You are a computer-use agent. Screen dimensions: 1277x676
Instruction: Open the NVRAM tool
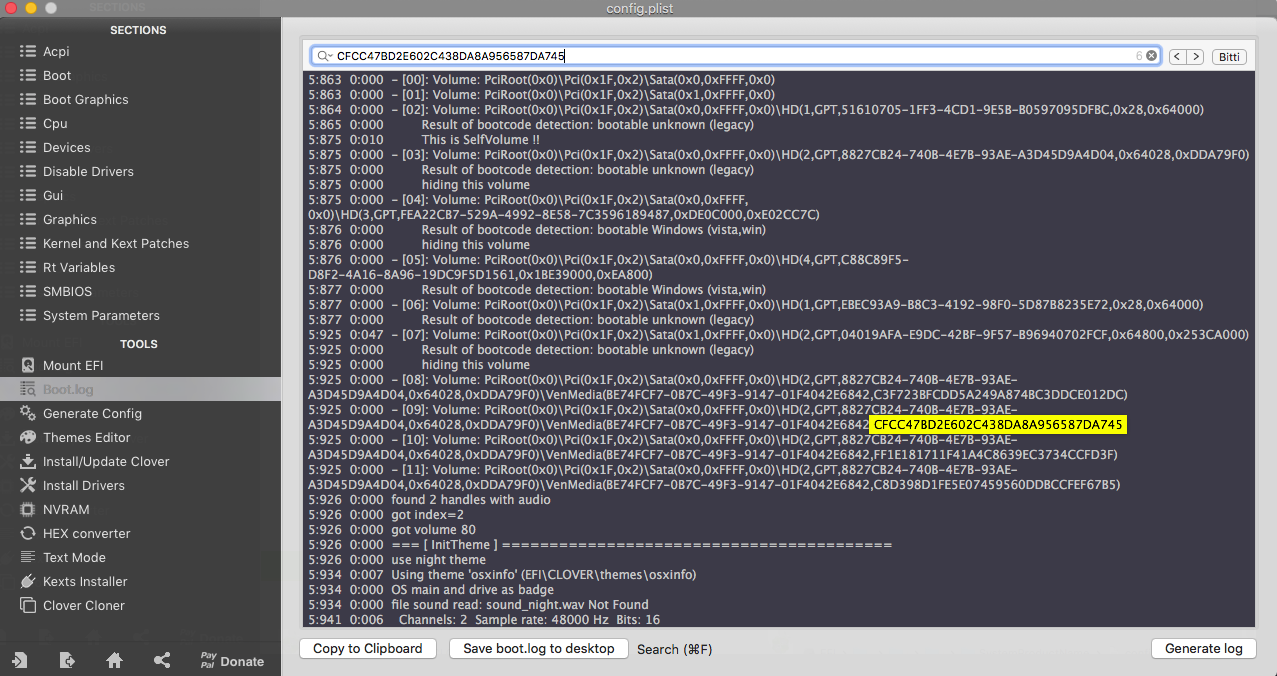pos(66,509)
